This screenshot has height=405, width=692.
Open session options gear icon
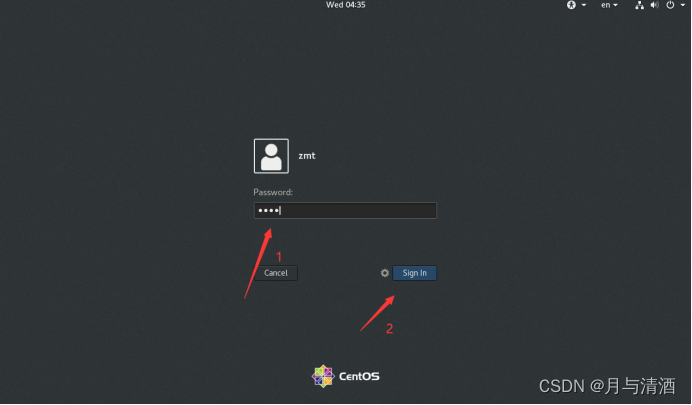[x=385, y=273]
